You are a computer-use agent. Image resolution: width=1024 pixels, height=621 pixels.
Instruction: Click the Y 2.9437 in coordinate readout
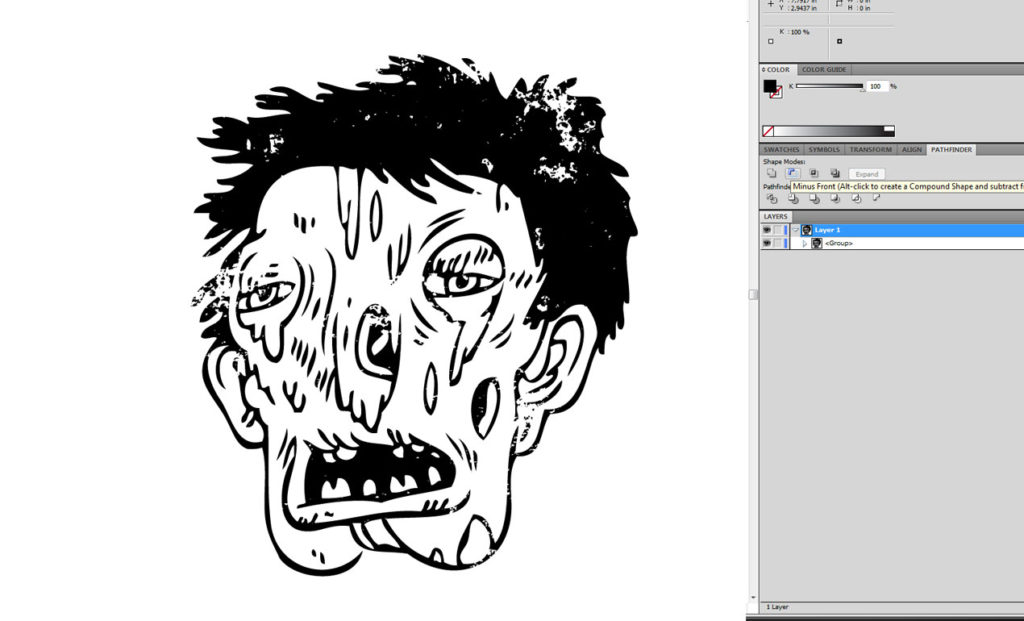(x=799, y=8)
